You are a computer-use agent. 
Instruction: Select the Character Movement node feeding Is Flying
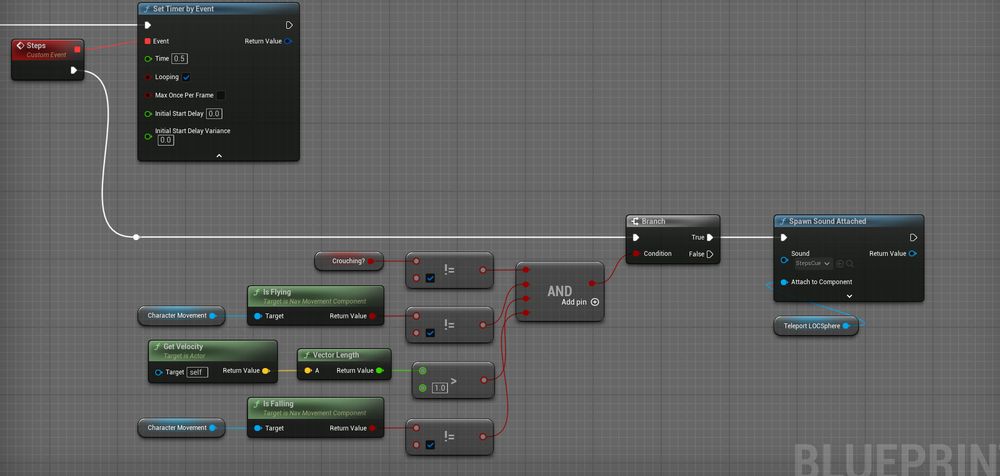(181, 316)
